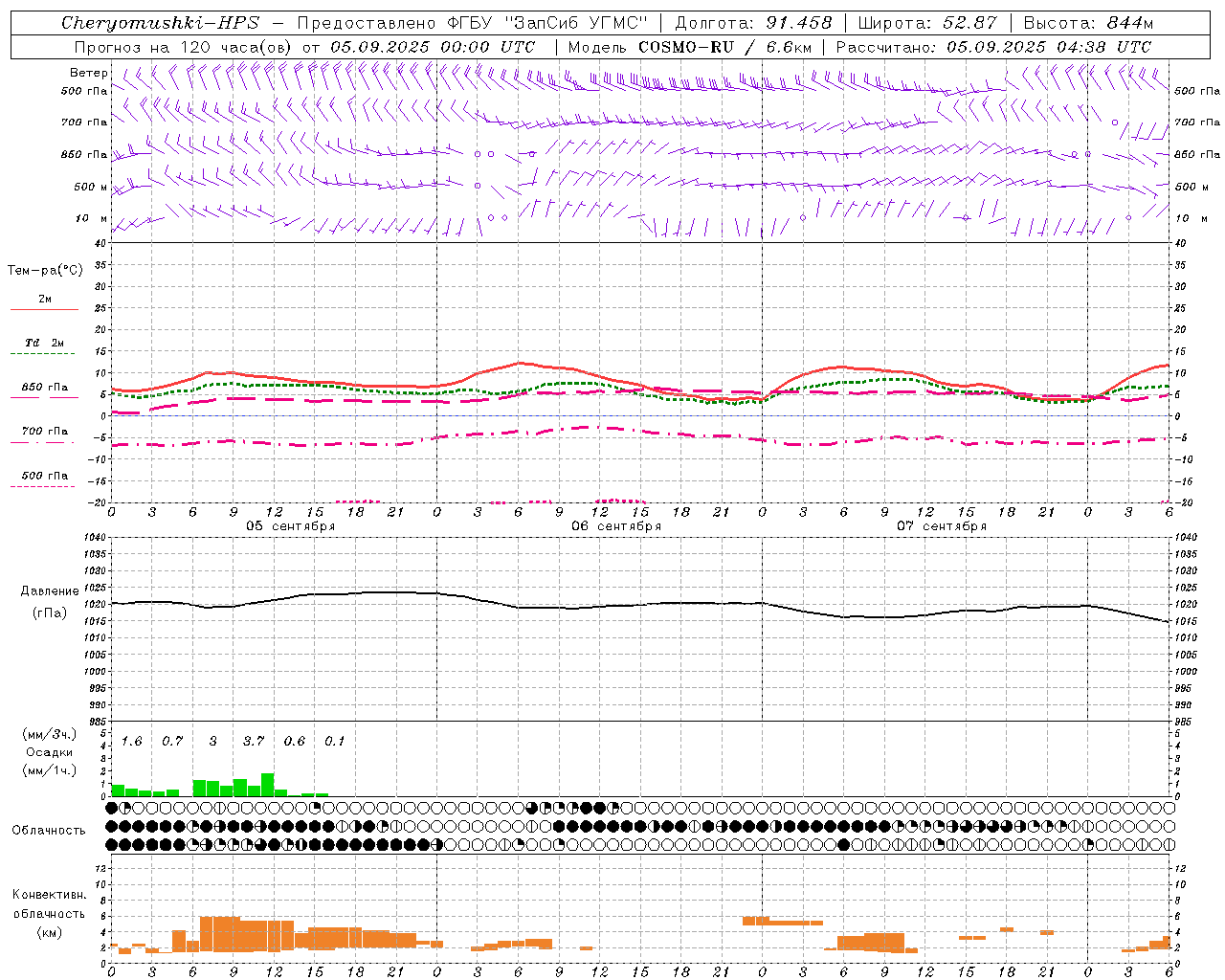Click the '(мм/3ч.)' precipitation unit label
This screenshot has width=1225, height=980.
[49, 734]
